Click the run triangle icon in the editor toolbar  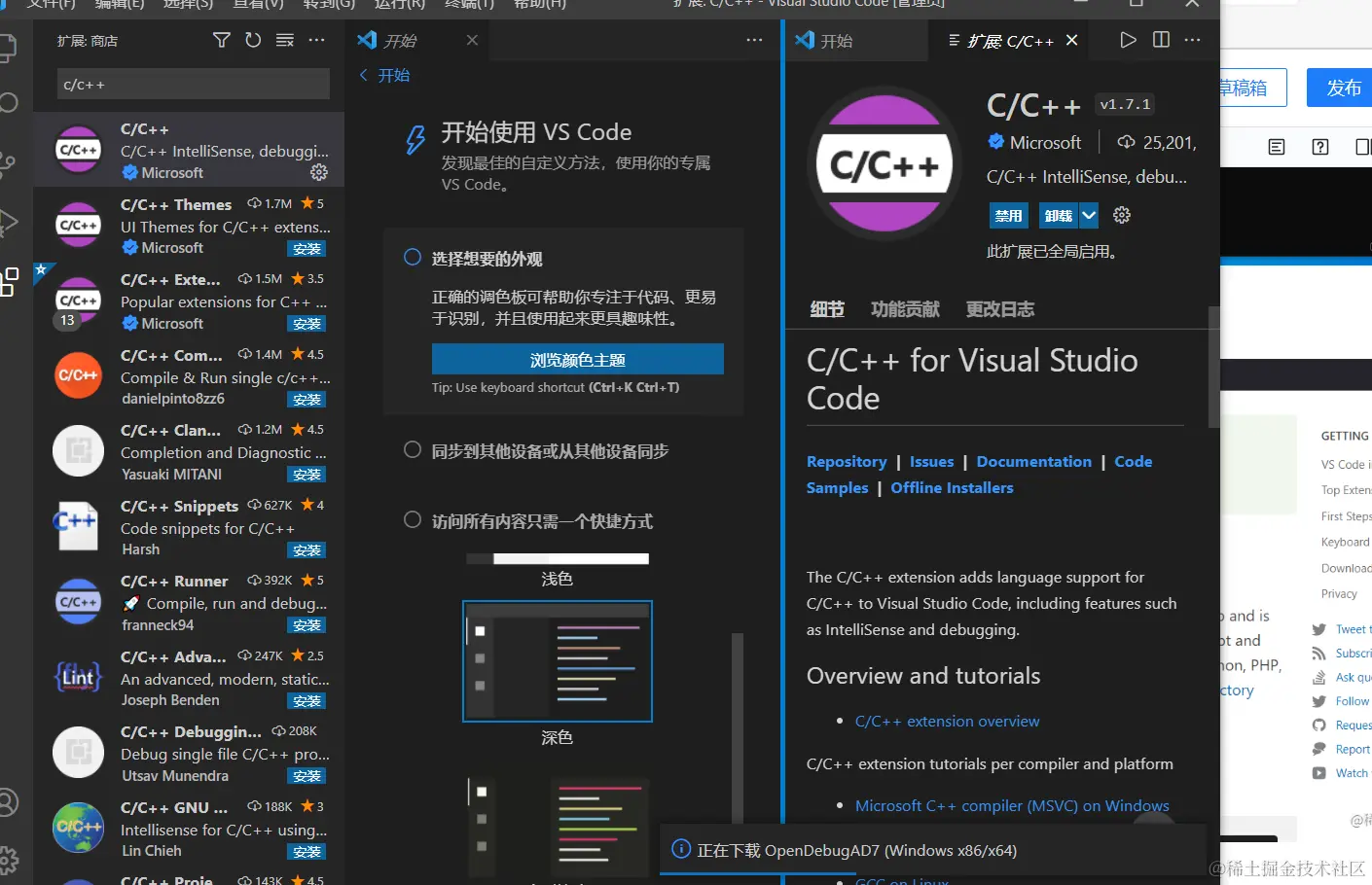click(1128, 40)
